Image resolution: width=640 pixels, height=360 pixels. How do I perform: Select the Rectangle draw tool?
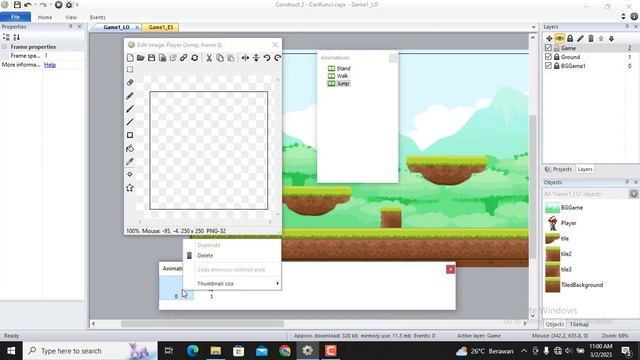[130, 135]
